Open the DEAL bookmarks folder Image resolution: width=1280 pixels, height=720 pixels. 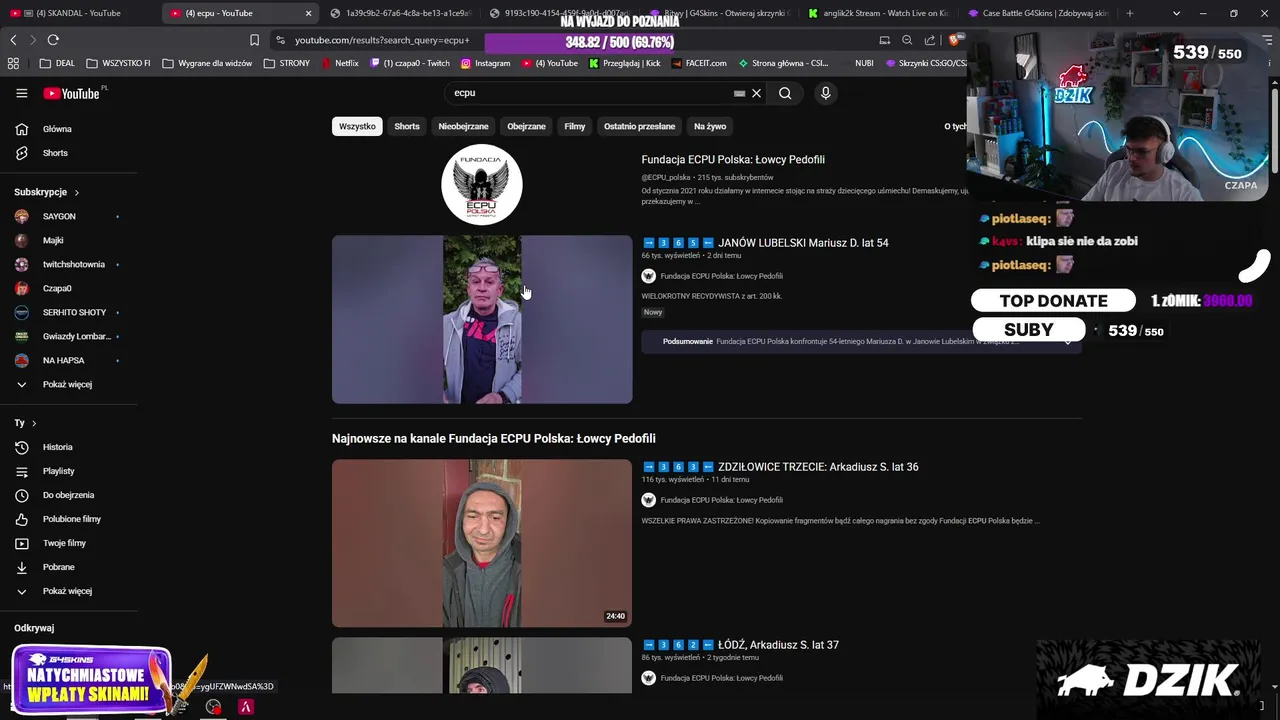57,63
